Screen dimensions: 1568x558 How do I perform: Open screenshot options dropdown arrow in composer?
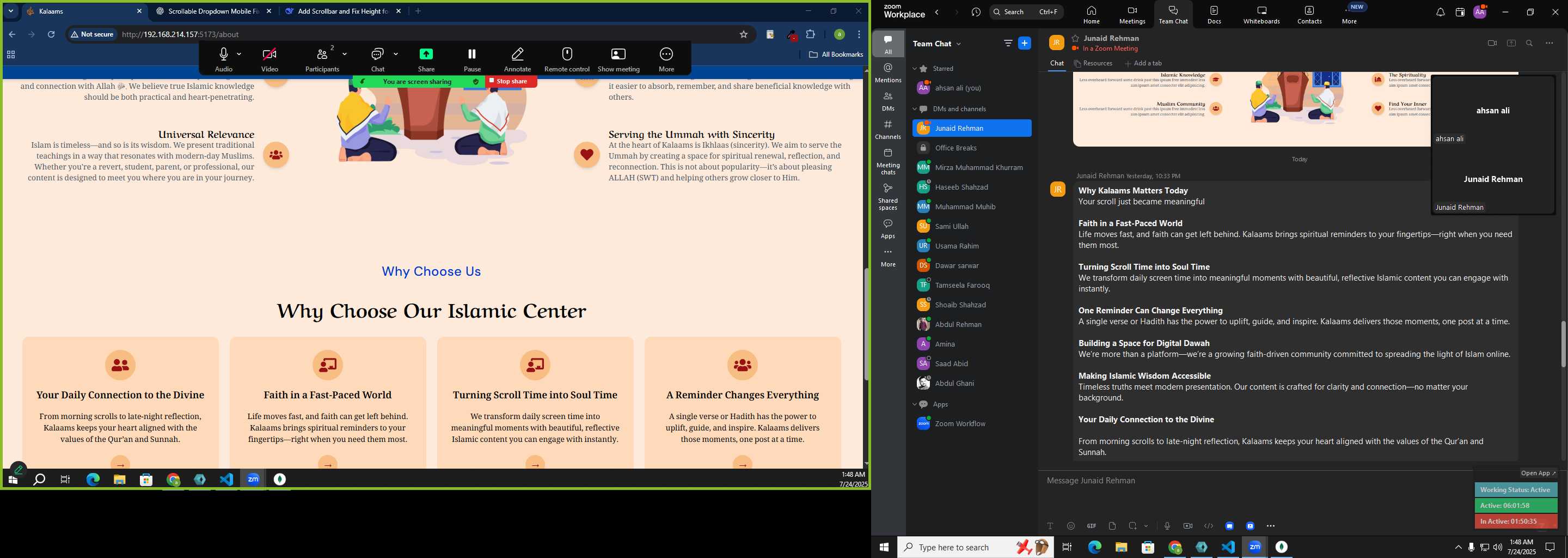[x=1146, y=526]
